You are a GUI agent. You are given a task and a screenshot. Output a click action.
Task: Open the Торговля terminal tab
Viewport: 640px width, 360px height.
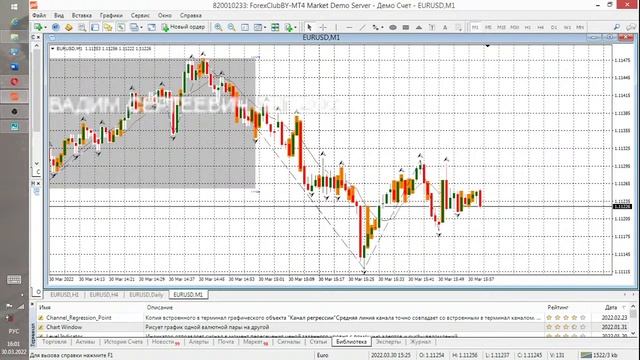pyautogui.click(x=54, y=342)
